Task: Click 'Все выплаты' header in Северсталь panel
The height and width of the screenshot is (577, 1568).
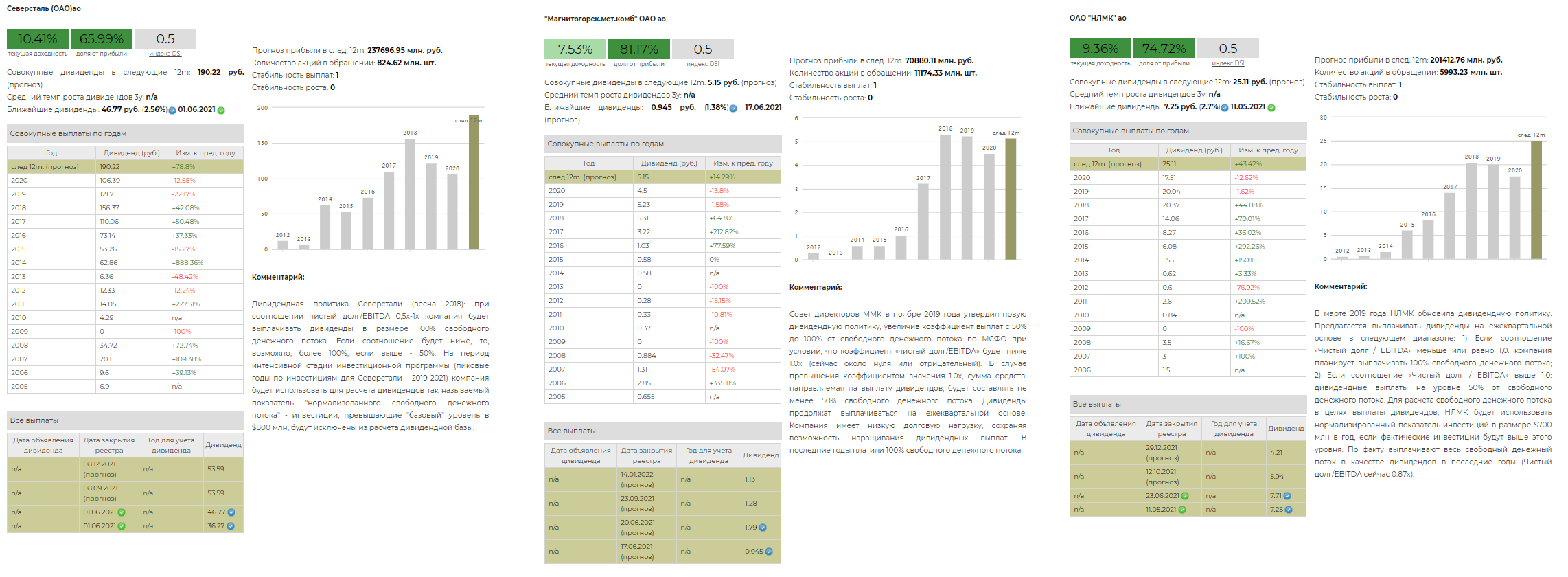Action: click(x=126, y=420)
